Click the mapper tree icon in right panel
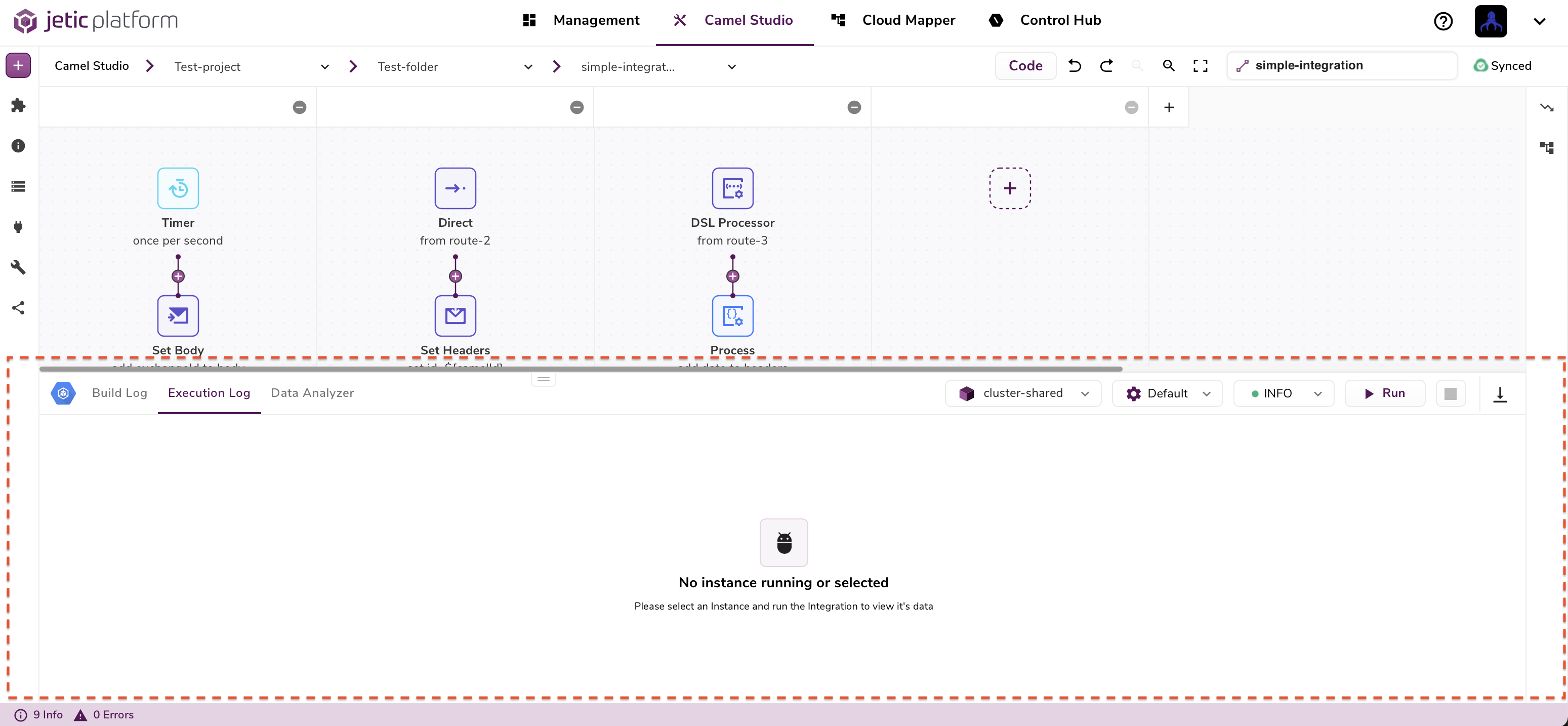The width and height of the screenshot is (1568, 726). (1547, 147)
